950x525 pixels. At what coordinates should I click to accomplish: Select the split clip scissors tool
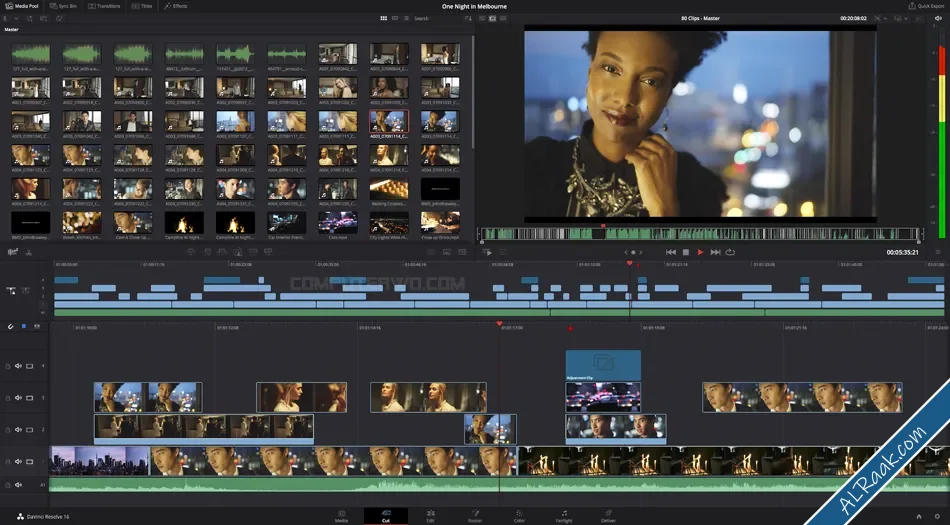coord(28,252)
